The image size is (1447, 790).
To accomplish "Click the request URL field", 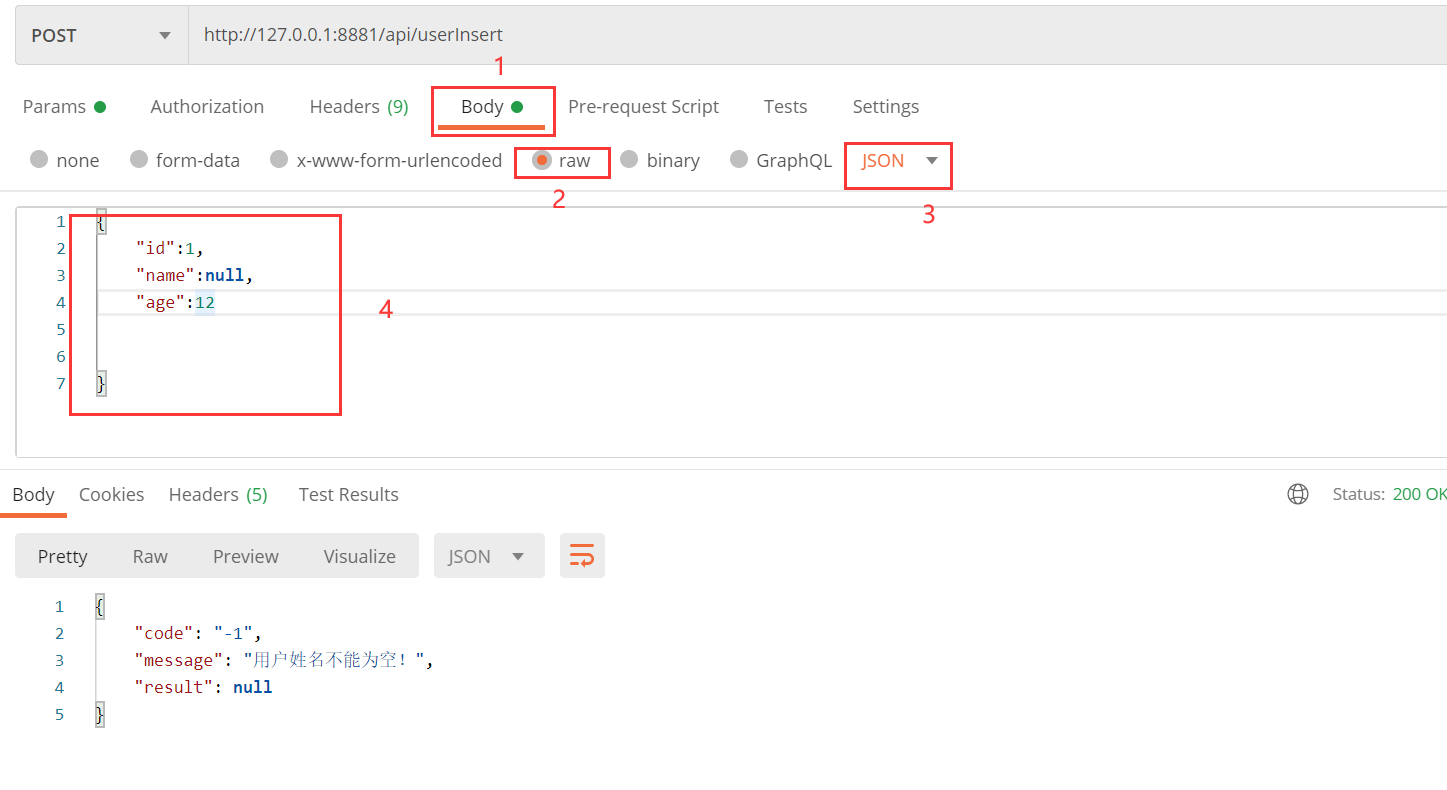I will pyautogui.click(x=817, y=35).
